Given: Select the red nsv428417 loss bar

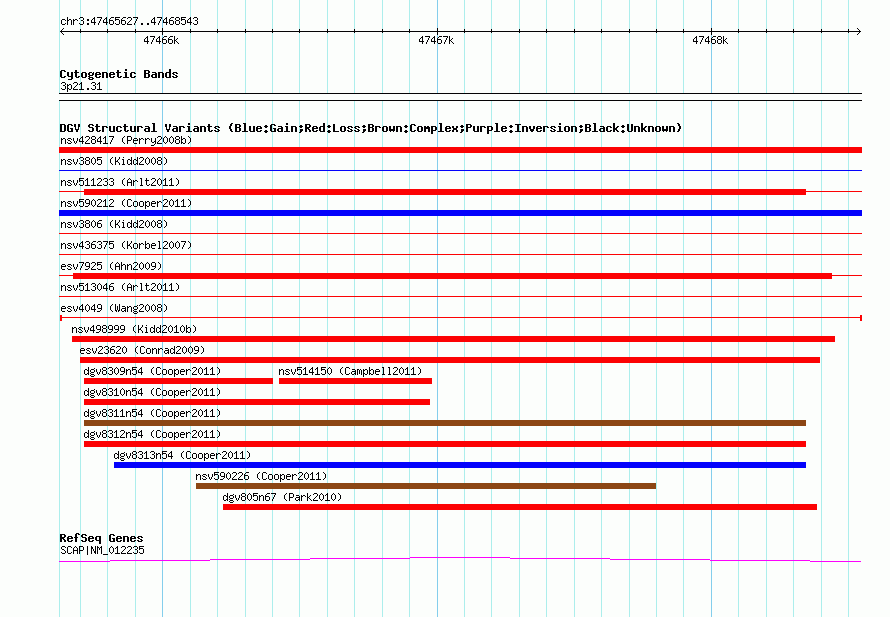Looking at the screenshot, I should click(x=460, y=150).
